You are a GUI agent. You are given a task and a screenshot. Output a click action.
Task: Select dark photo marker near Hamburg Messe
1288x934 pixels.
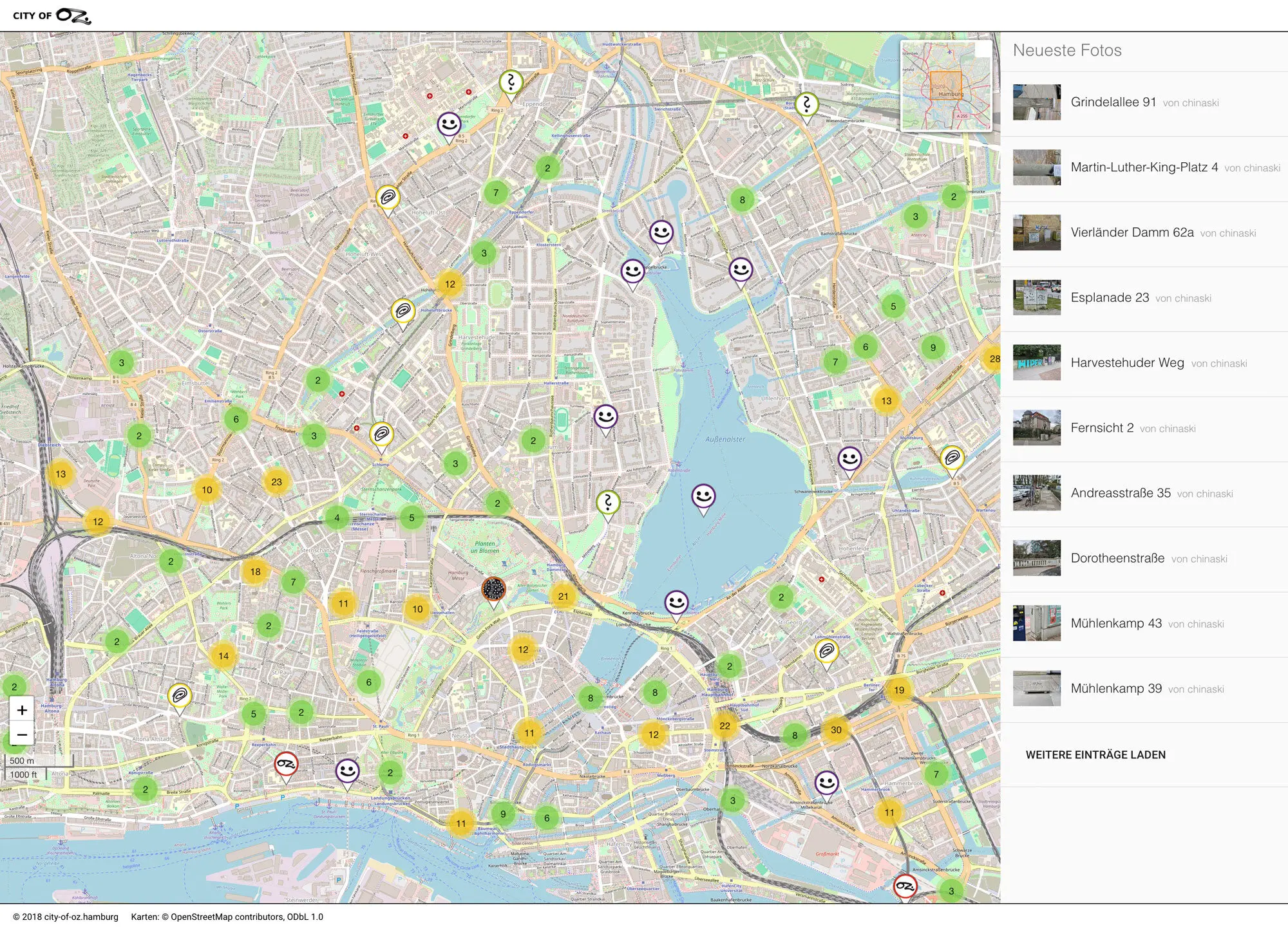[493, 589]
